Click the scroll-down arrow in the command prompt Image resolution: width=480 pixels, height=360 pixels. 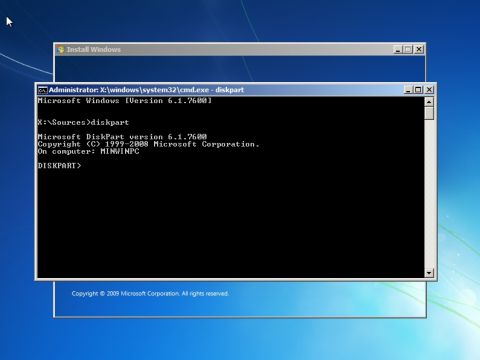click(429, 273)
